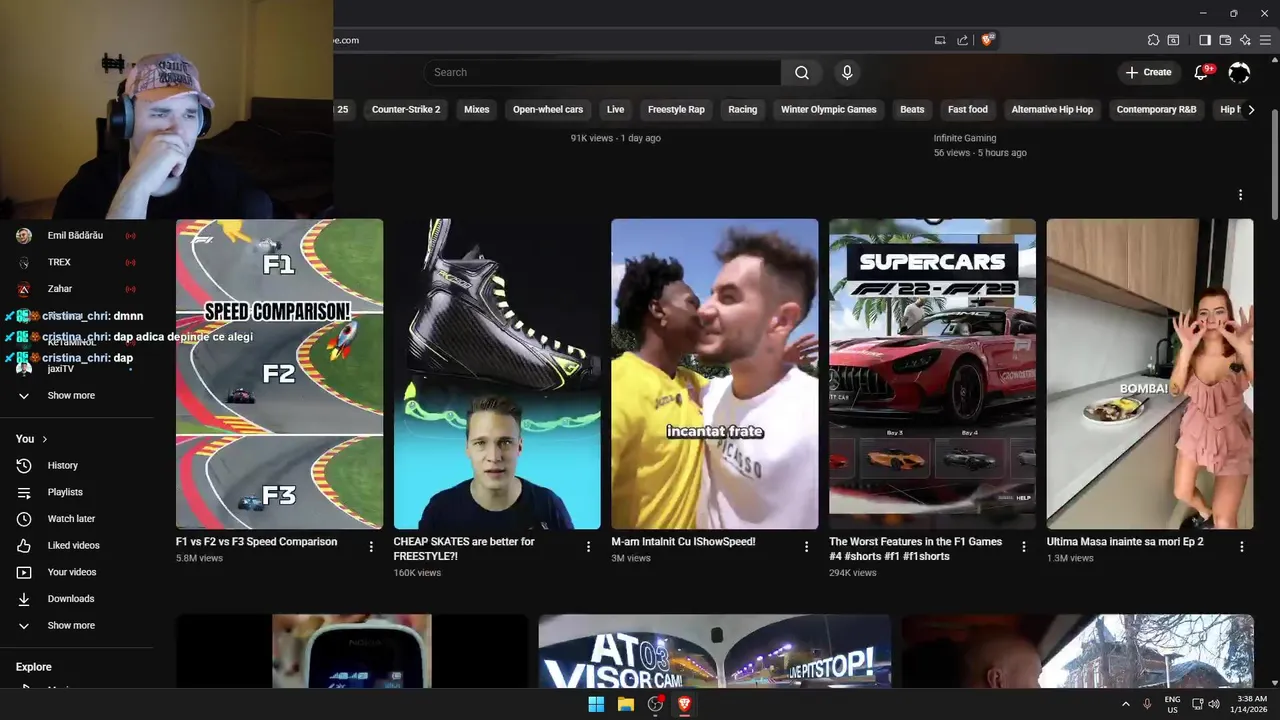The width and height of the screenshot is (1280, 720).
Task: Open options for IShowSpeed short
Action: (x=806, y=547)
